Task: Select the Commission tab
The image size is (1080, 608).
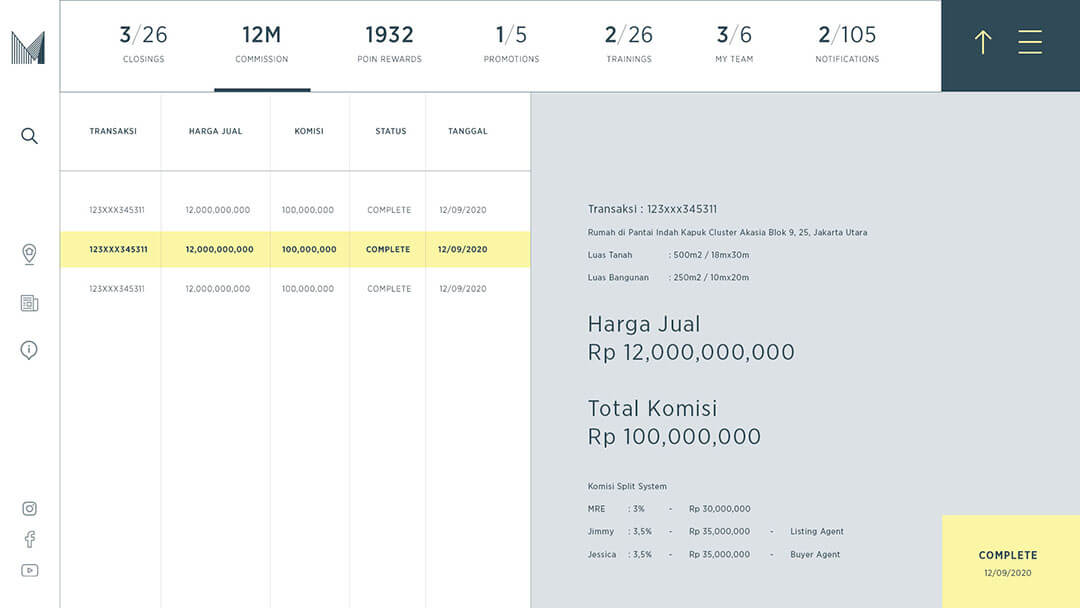Action: click(261, 45)
